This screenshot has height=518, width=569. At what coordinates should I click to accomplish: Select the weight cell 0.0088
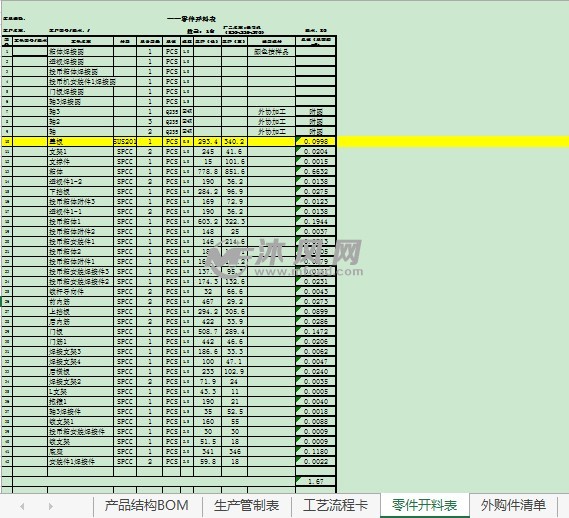pos(316,421)
